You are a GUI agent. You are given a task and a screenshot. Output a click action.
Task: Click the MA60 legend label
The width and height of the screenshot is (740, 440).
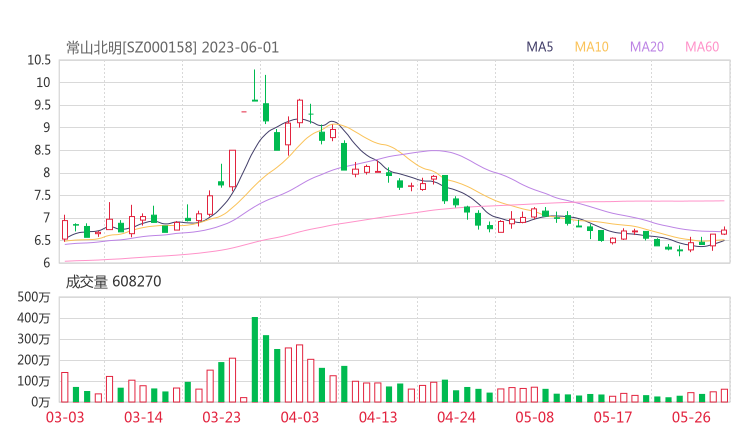702,47
